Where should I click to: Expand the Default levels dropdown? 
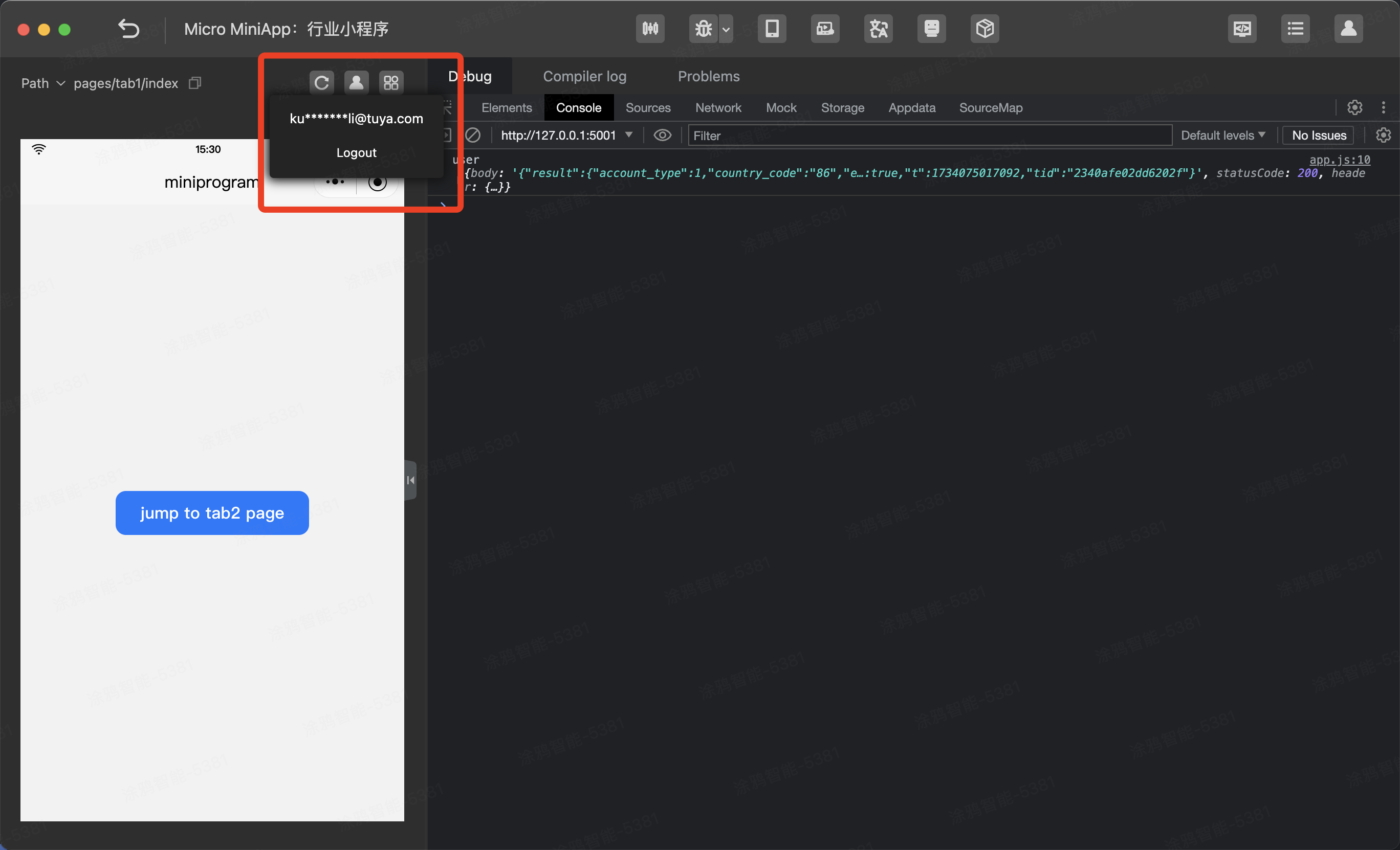point(1223,135)
